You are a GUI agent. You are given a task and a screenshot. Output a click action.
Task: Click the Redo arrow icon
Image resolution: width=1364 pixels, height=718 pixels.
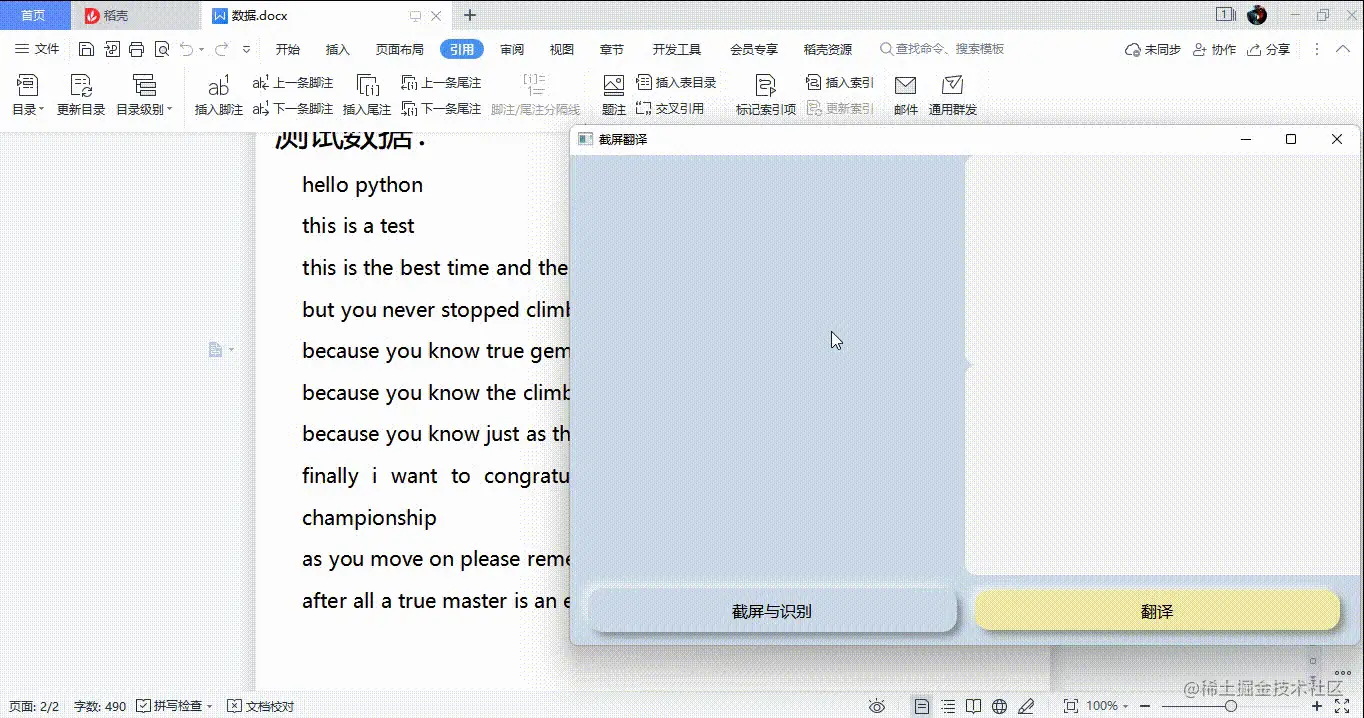pos(221,49)
